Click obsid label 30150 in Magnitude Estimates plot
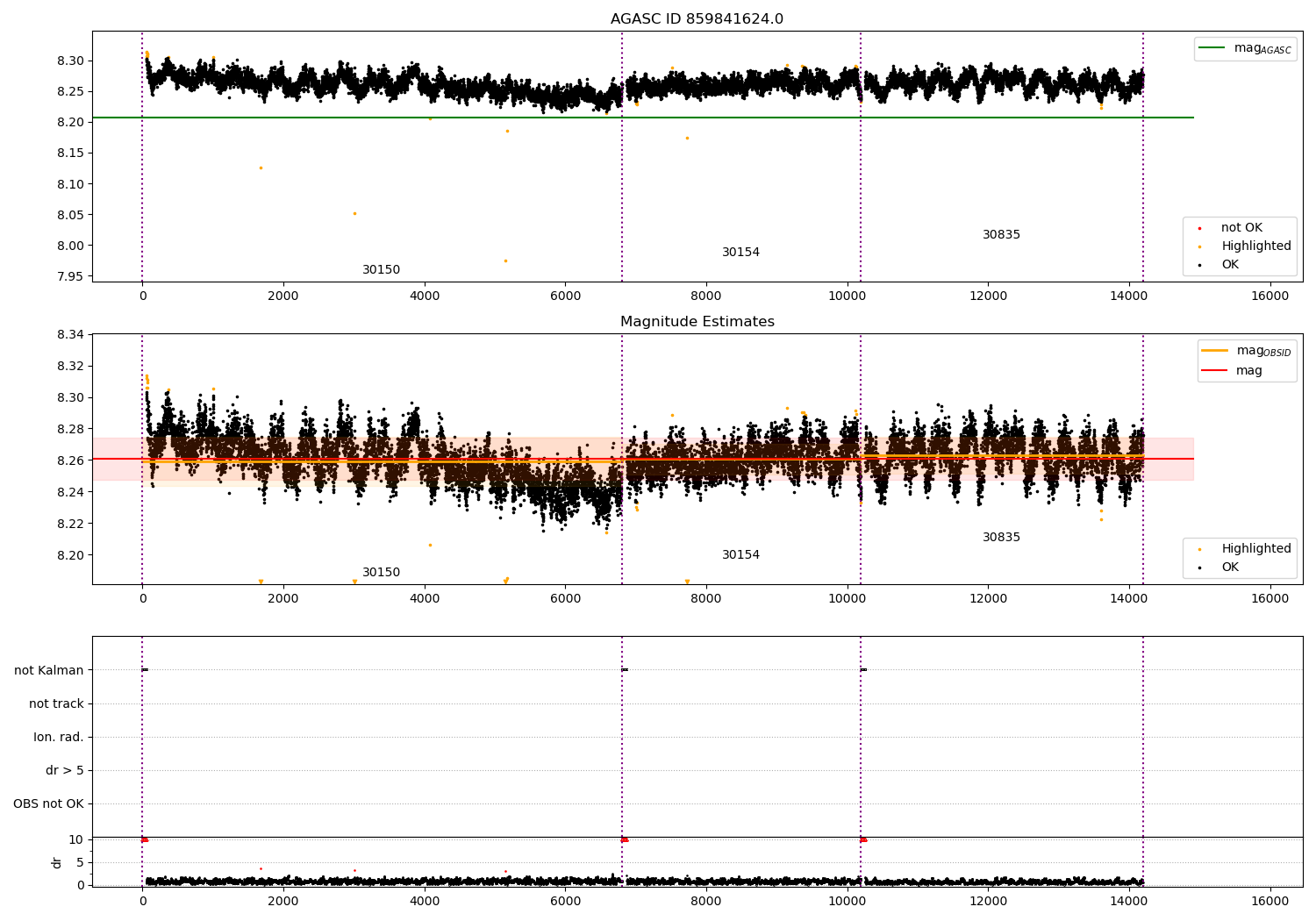This screenshot has width=1316, height=921. (381, 573)
